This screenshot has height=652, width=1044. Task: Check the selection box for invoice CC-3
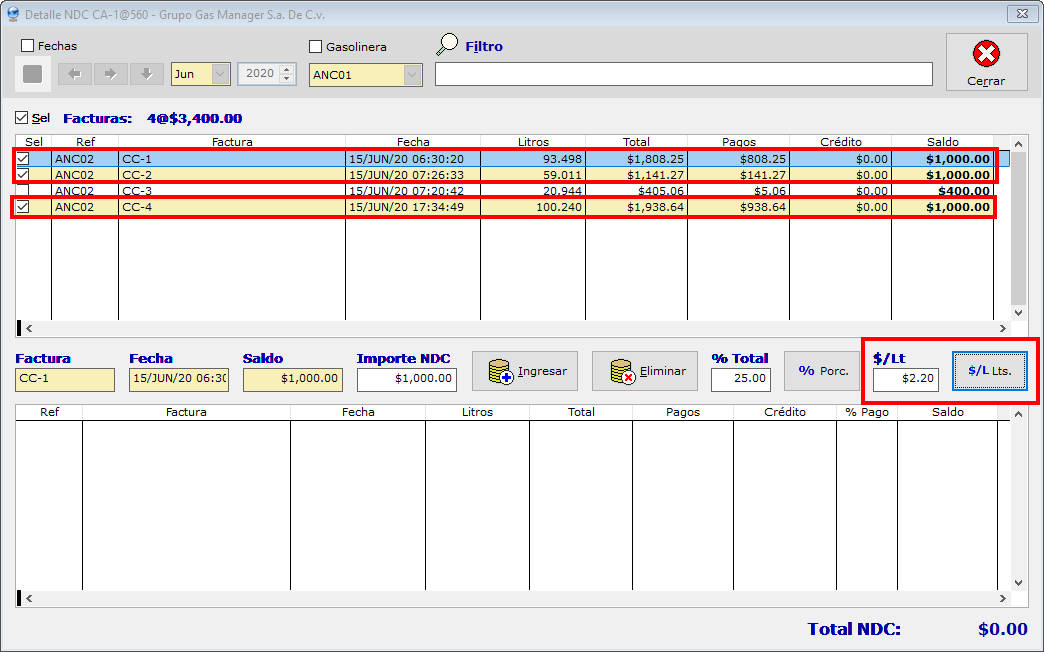22,191
